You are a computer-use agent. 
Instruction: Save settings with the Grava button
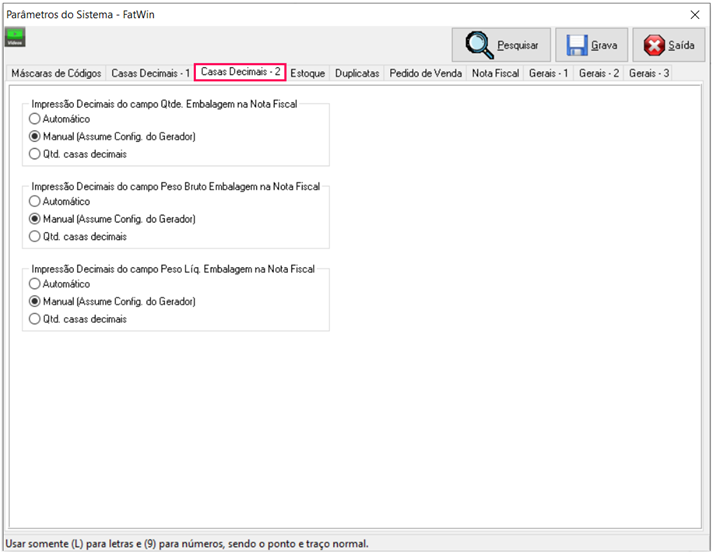(x=592, y=45)
